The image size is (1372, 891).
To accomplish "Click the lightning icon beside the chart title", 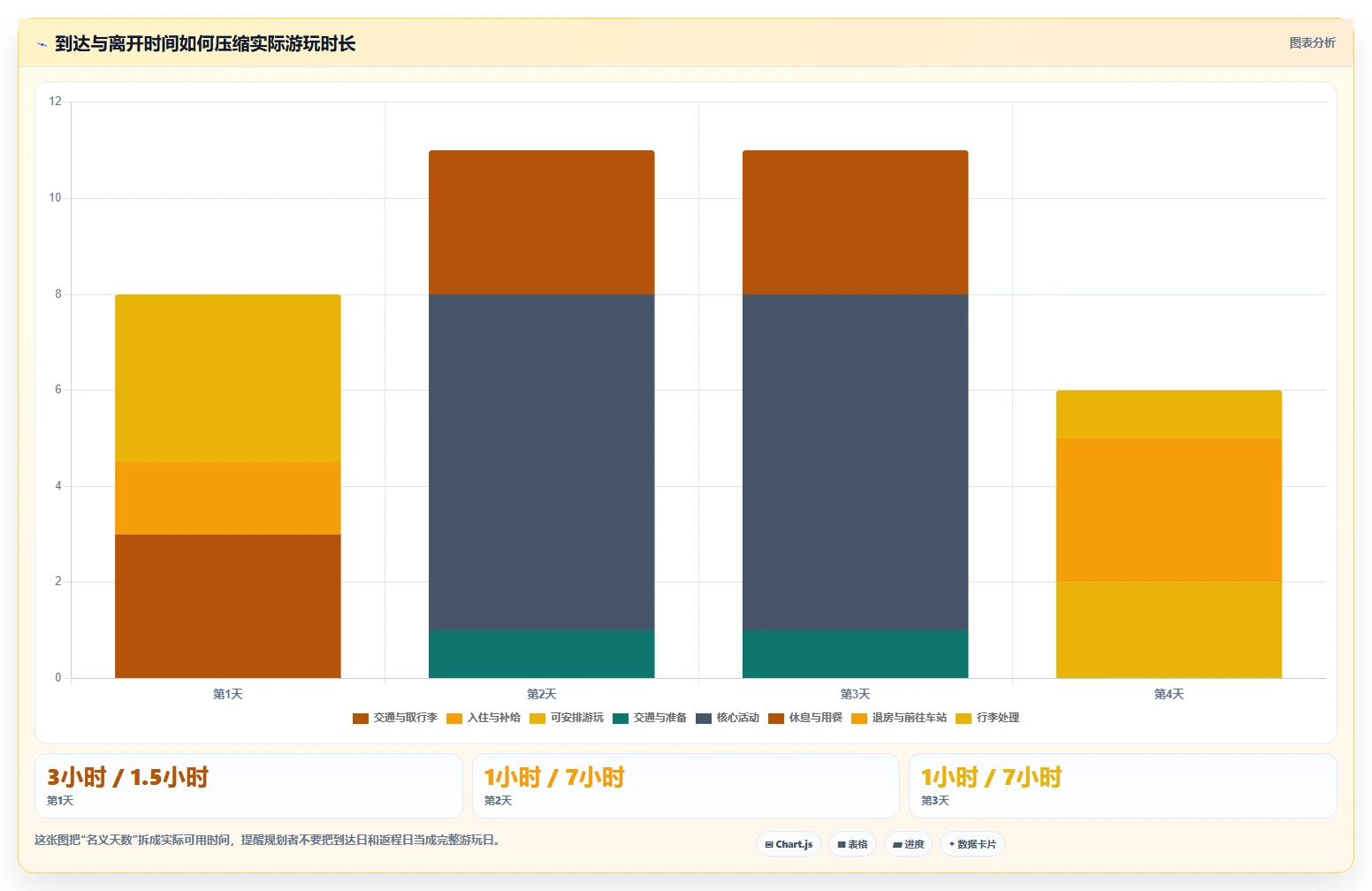I will click(x=42, y=44).
